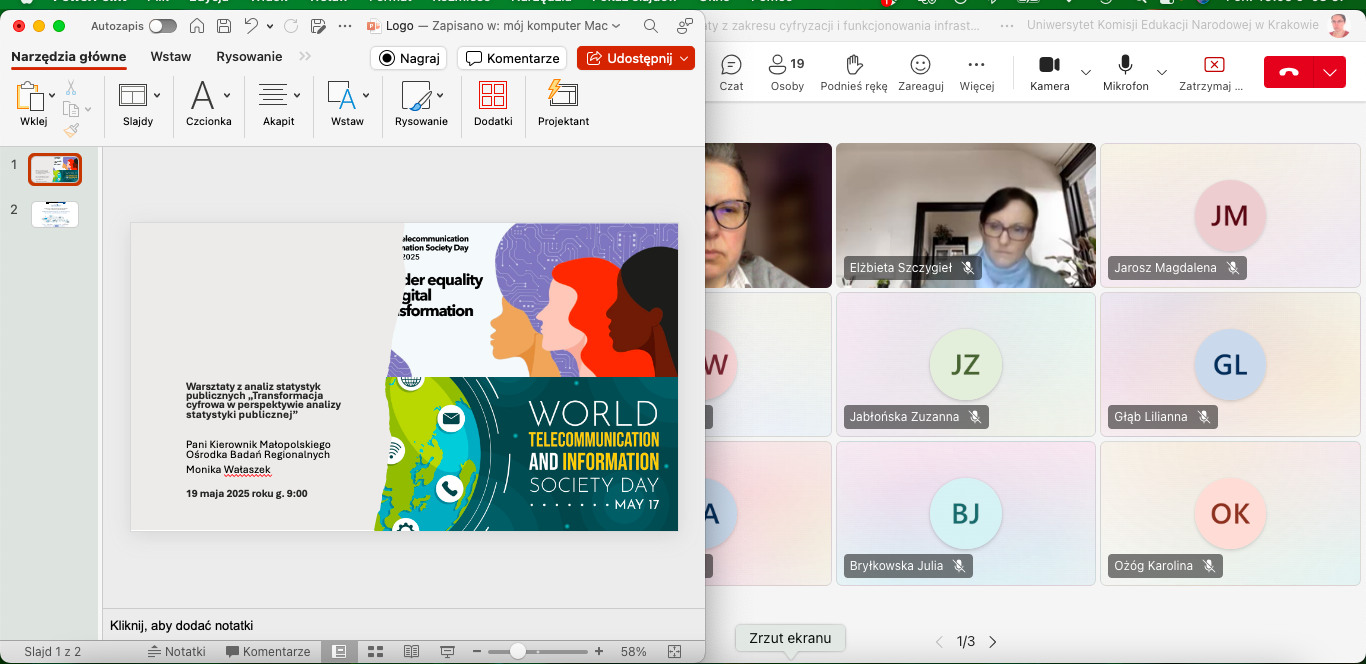Adjust the zoom slider handle
The width and height of the screenshot is (1366, 664).
click(518, 651)
